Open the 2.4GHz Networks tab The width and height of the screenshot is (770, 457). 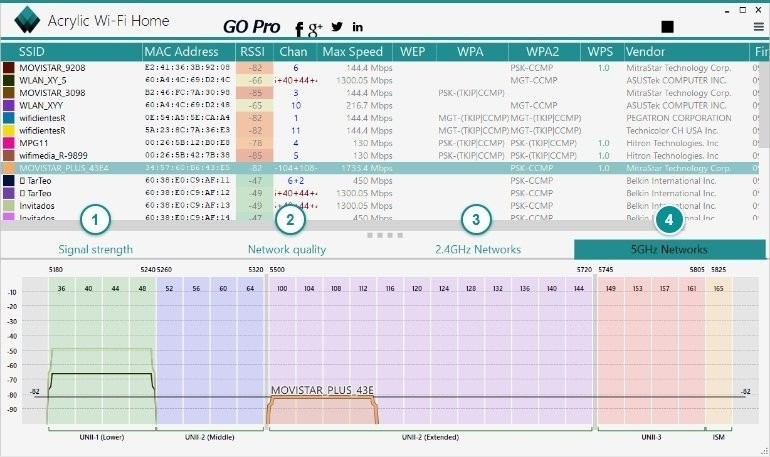478,249
